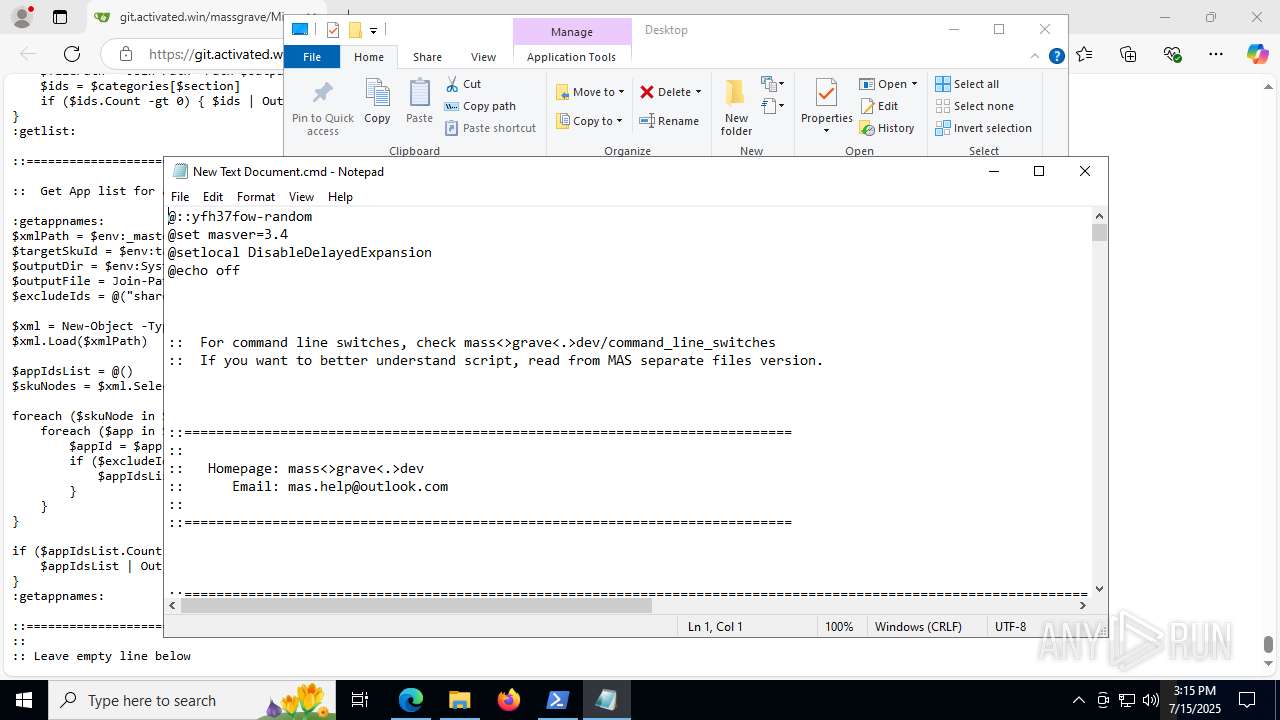The width and height of the screenshot is (1280, 720).
Task: Open Edge Collections button
Action: tap(1128, 54)
